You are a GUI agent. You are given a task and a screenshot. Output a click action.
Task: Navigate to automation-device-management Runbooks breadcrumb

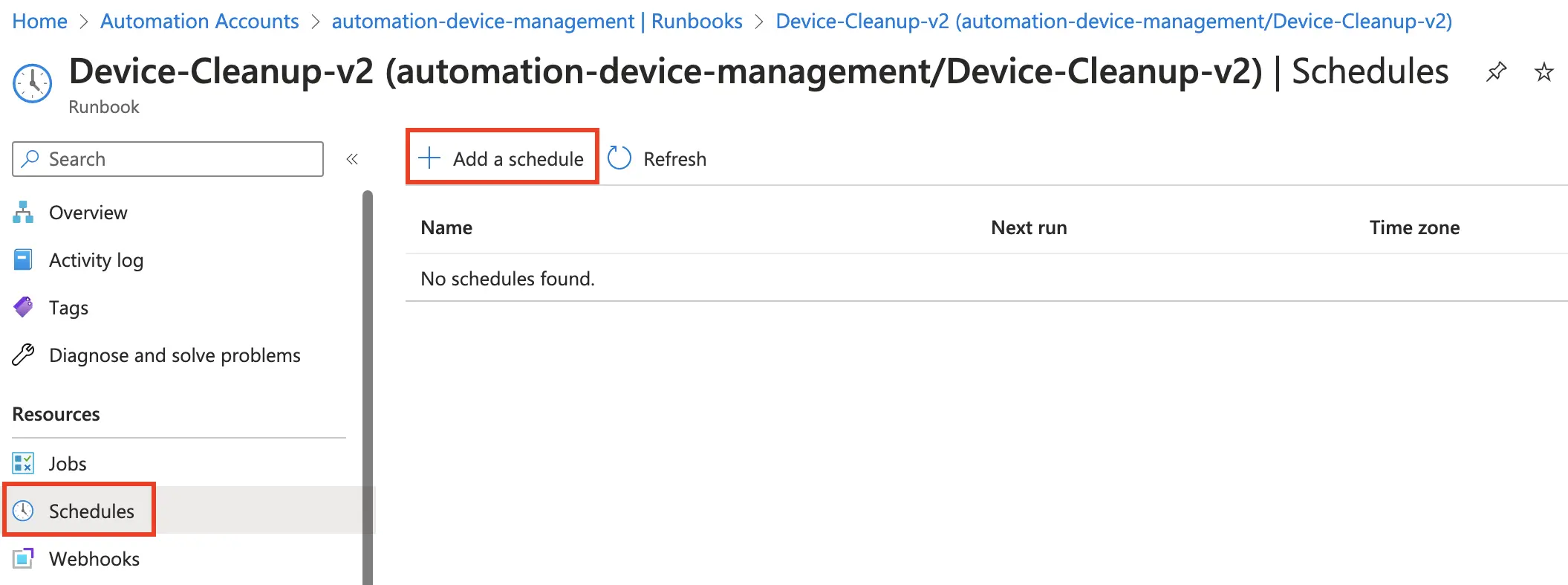[x=536, y=22]
